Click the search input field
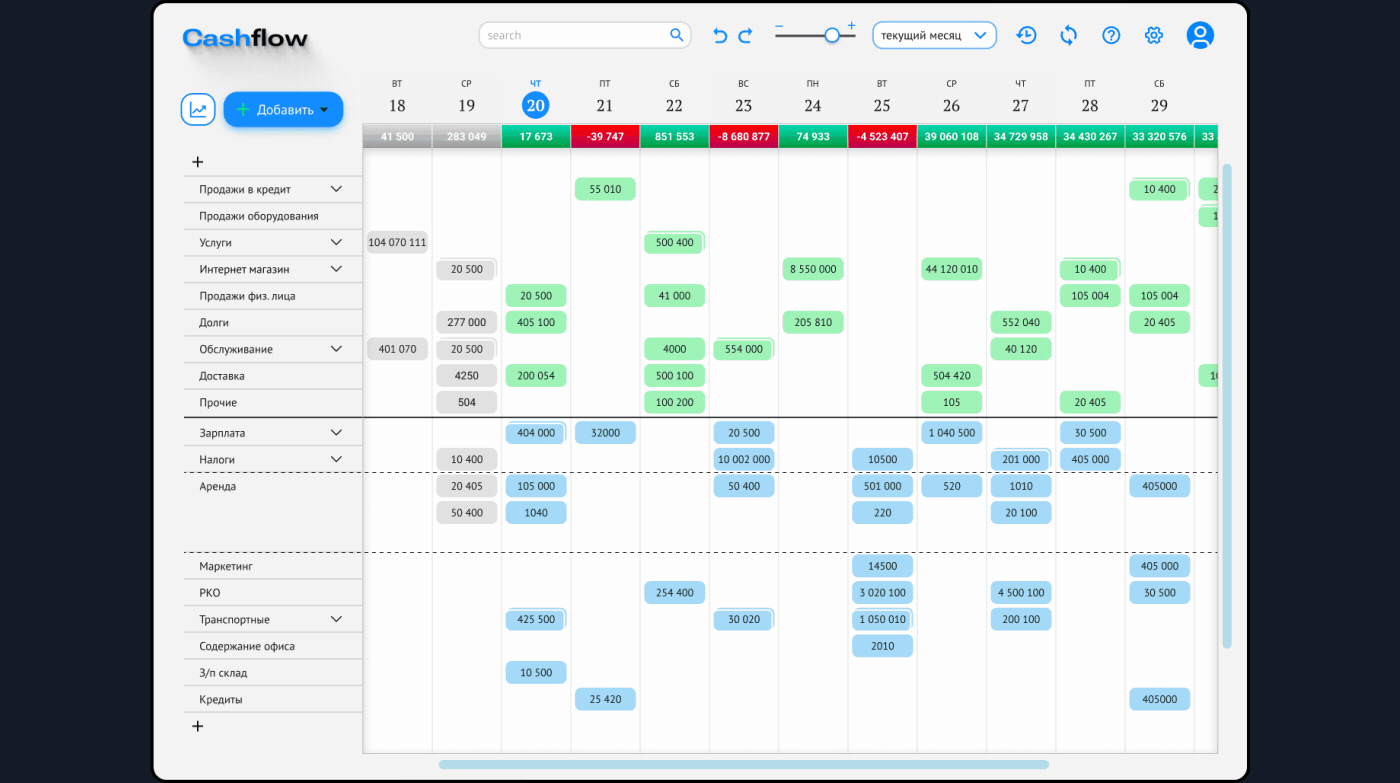Screen dimensions: 1400x783 point(574,36)
